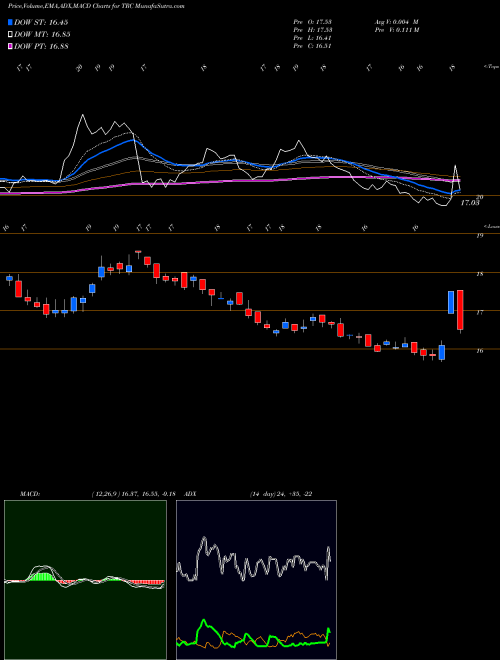Click the Pre O open price text
Viewport: 500px width, 660px height.
(x=313, y=22)
